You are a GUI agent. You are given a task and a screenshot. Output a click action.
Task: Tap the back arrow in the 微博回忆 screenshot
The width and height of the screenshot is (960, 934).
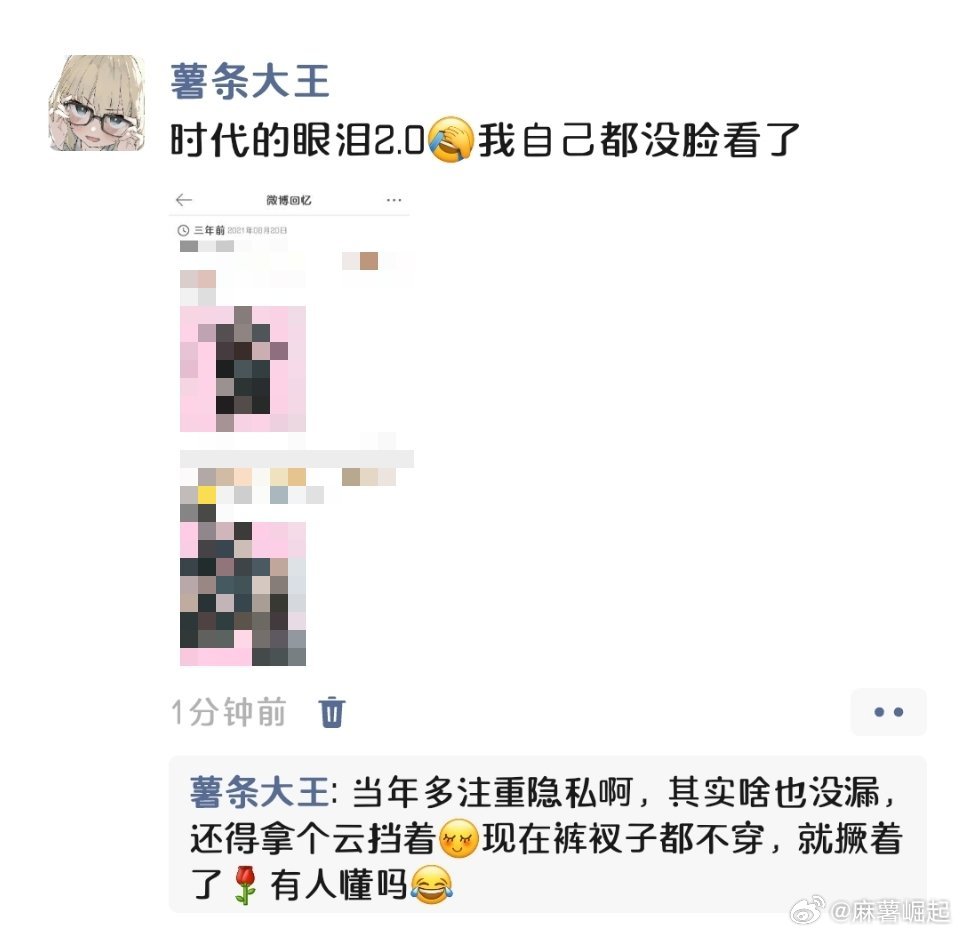click(x=184, y=200)
